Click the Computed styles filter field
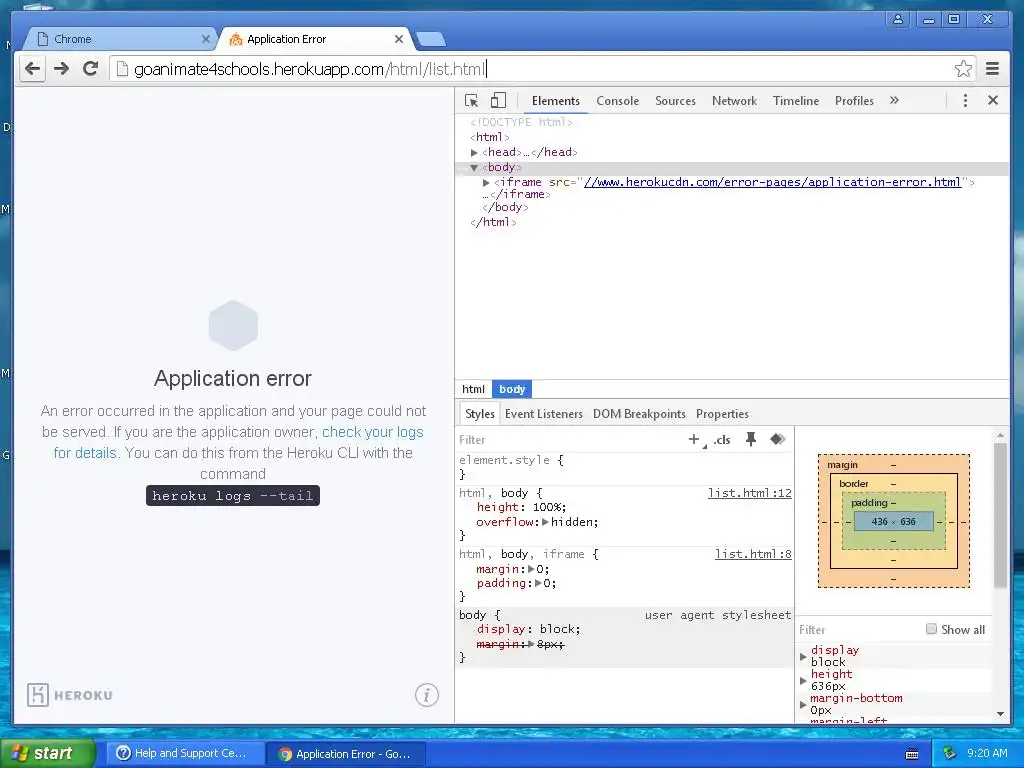The width and height of the screenshot is (1024, 768). coord(856,630)
